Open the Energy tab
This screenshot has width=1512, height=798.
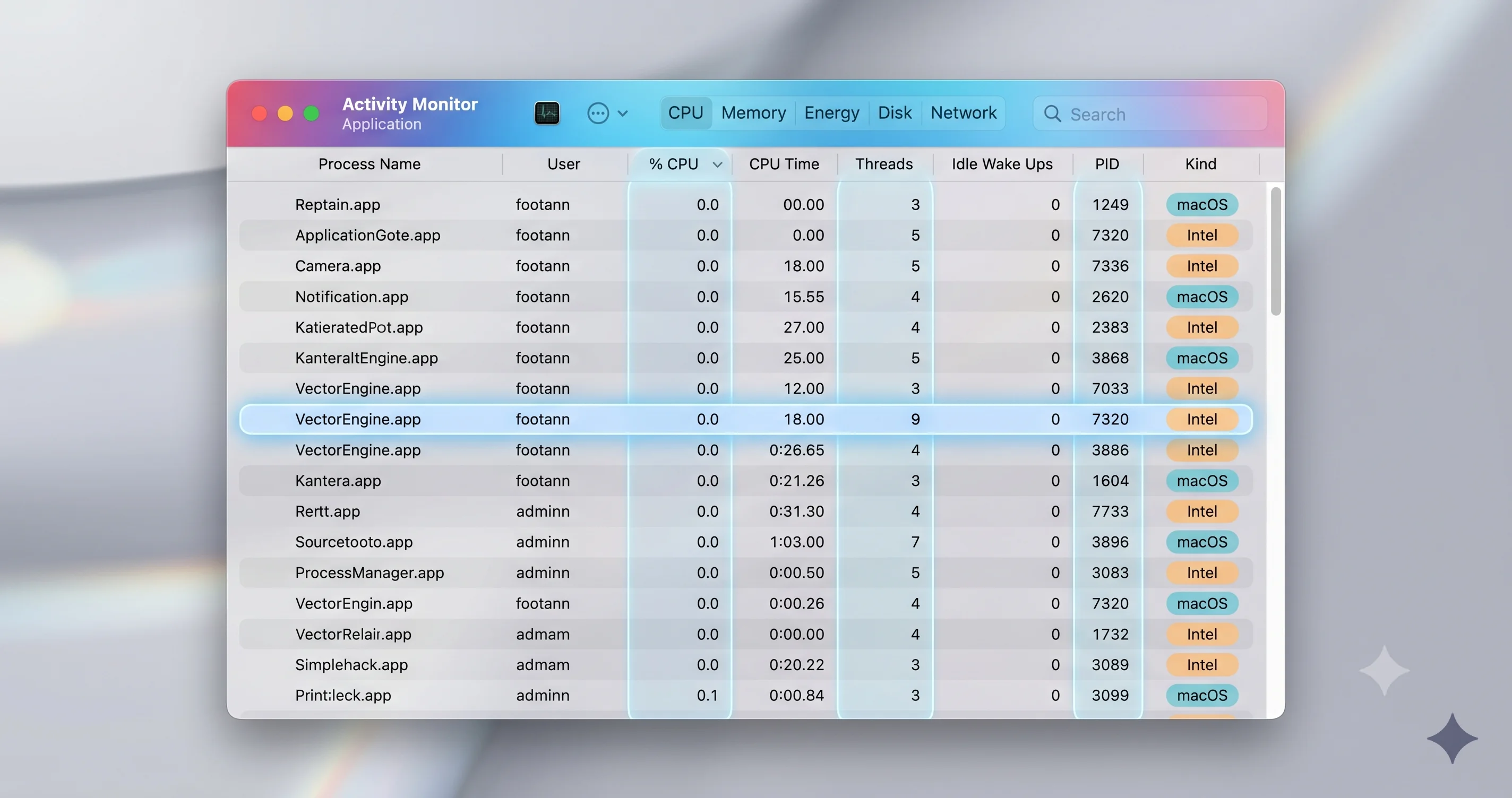pyautogui.click(x=831, y=112)
